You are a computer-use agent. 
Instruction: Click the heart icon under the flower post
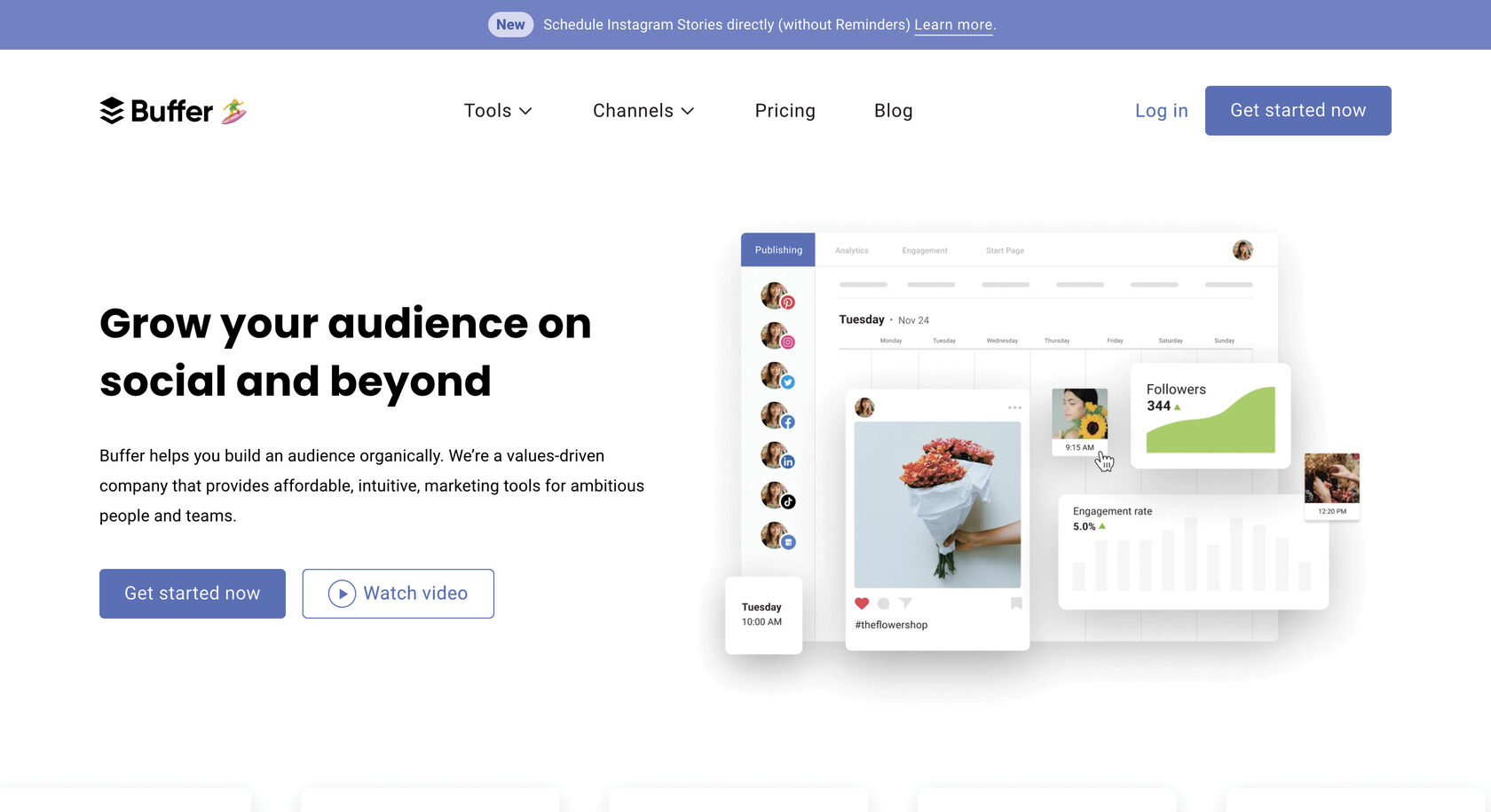click(861, 603)
